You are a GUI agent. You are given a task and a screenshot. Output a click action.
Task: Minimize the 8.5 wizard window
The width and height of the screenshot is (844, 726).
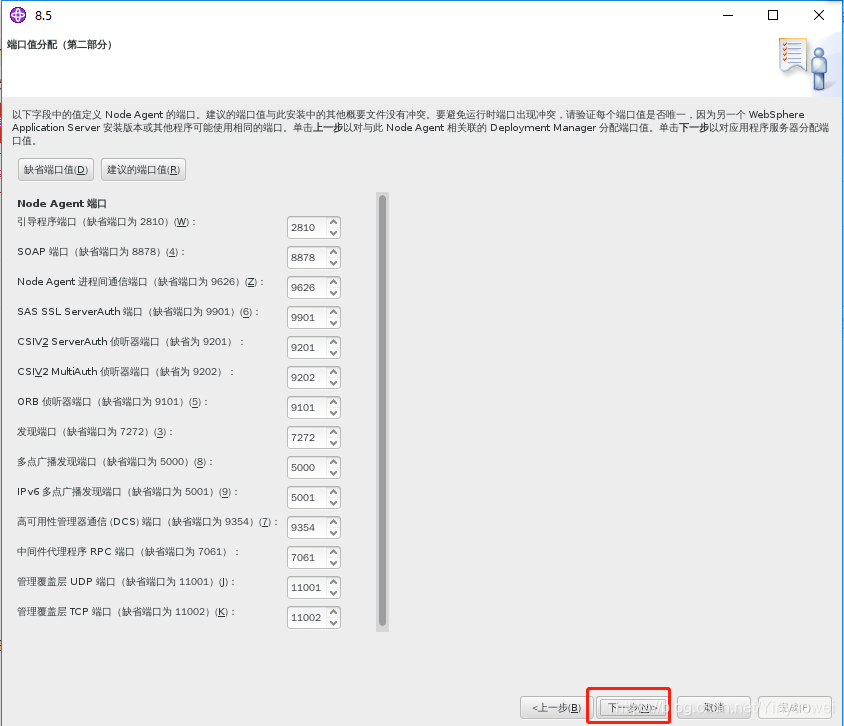coord(728,15)
